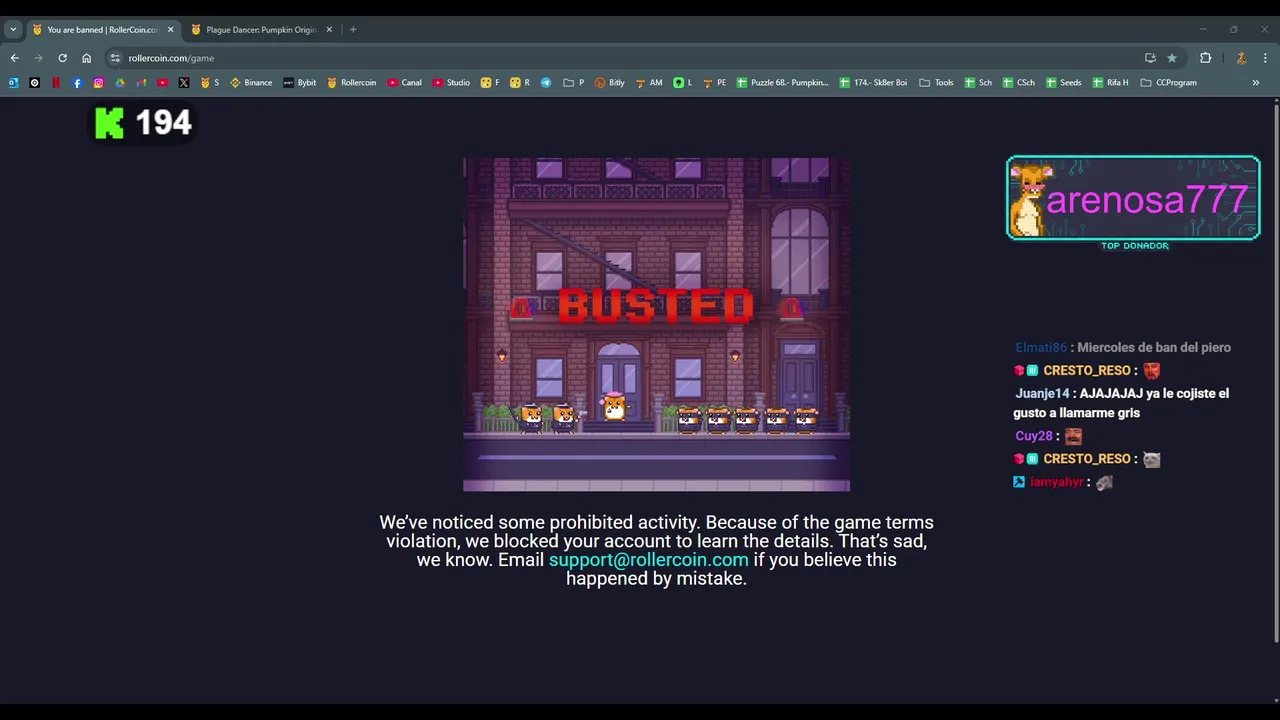Open the 'F' emoji-face bookmark

coord(490,83)
